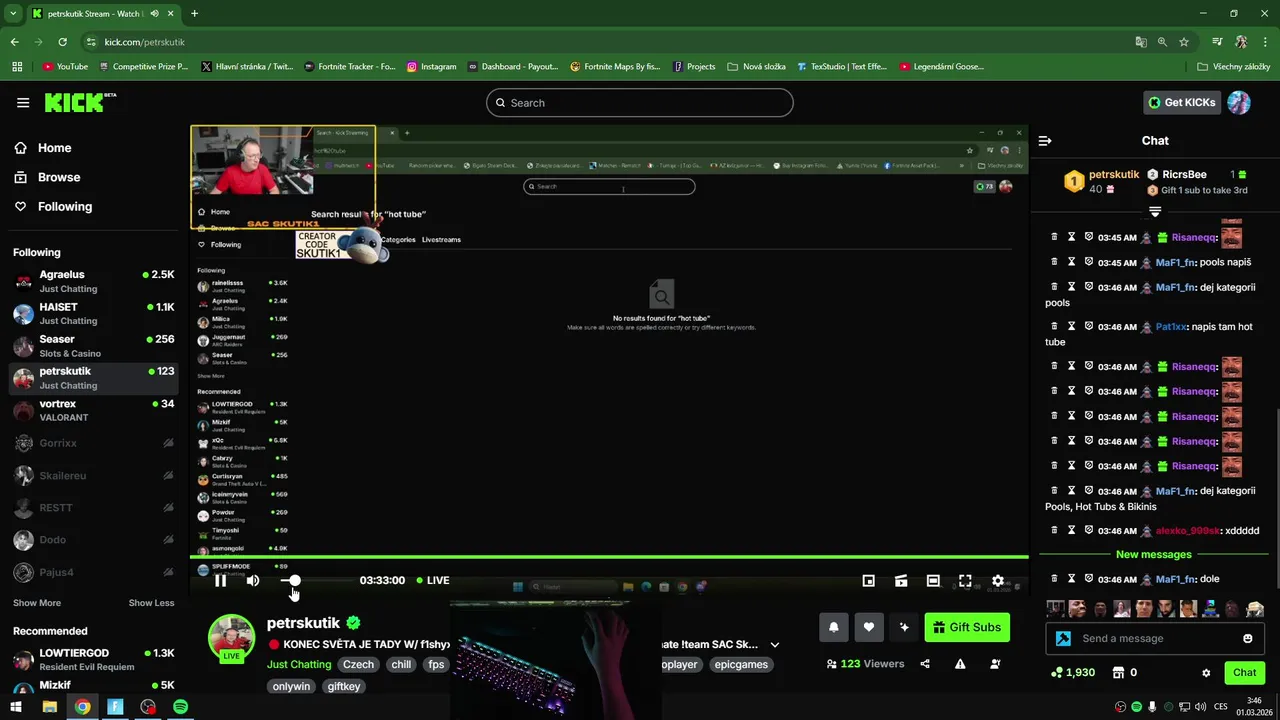
Task: Expand the stream title chevron
Action: click(x=774, y=645)
